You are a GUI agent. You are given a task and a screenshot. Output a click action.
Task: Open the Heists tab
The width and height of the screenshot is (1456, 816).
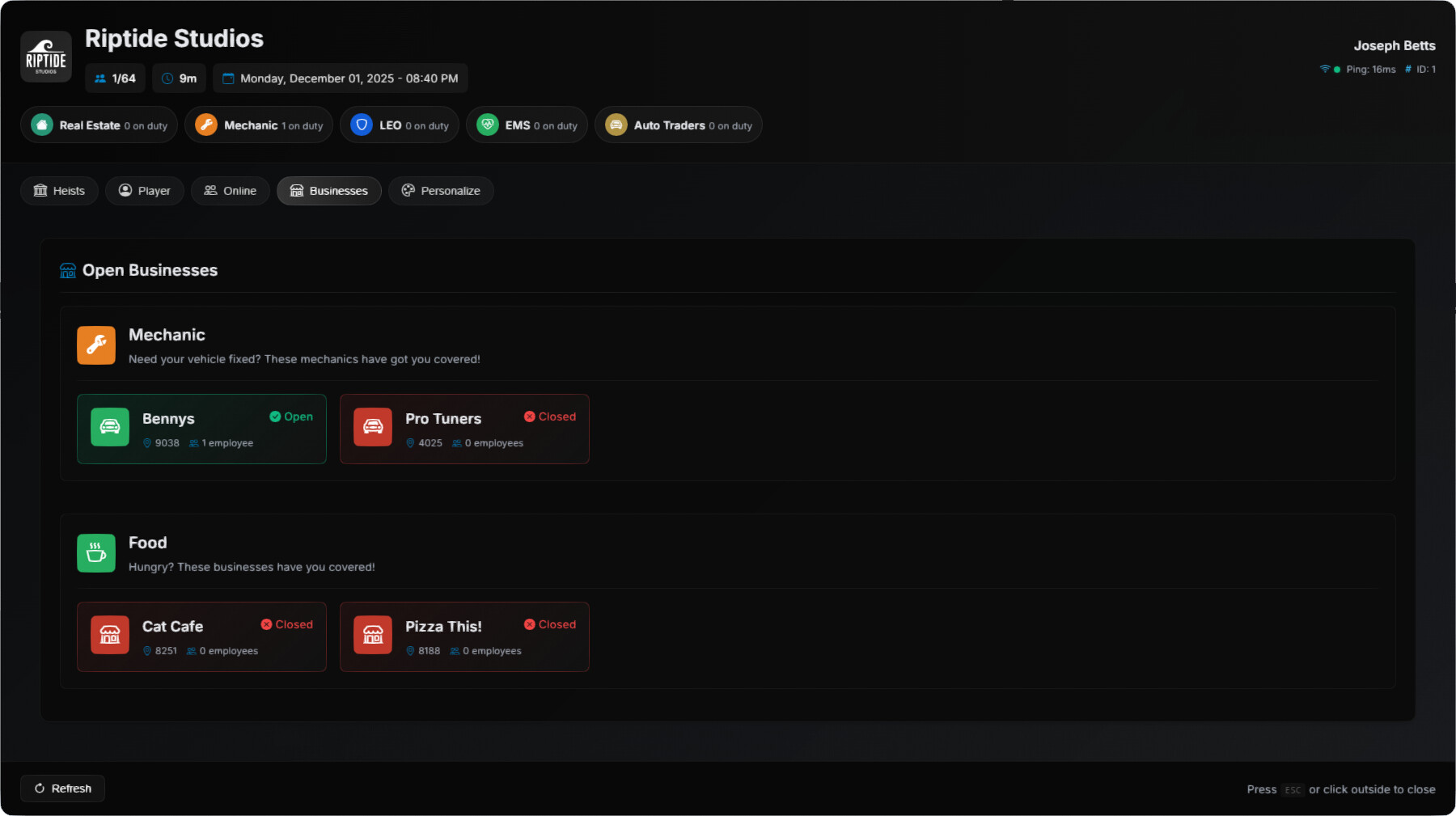59,191
